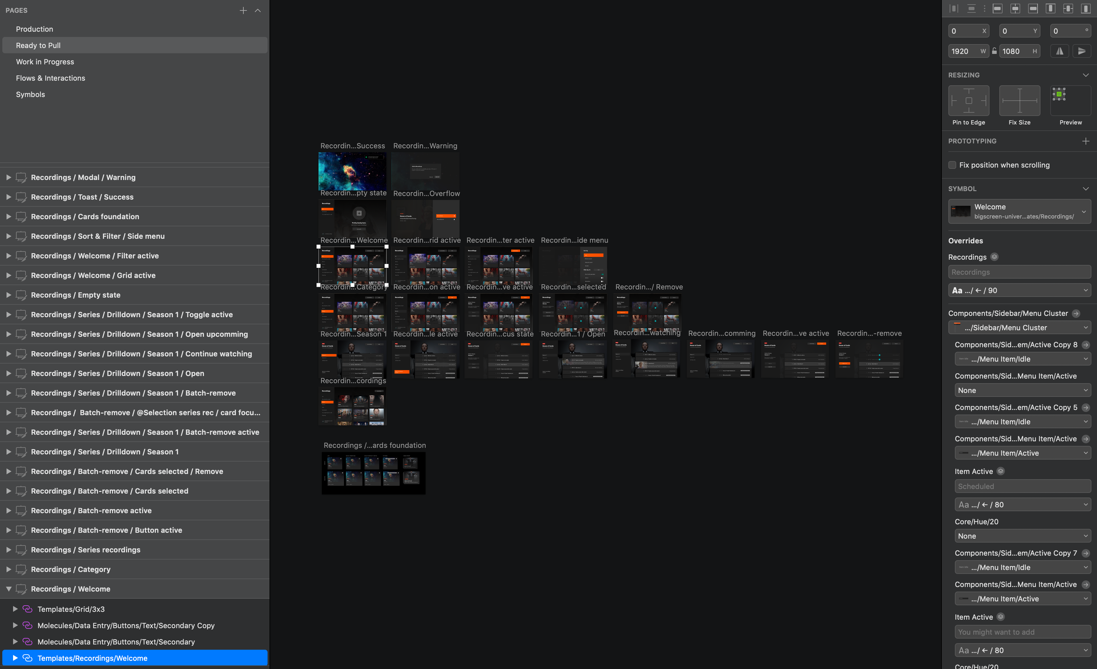1097x669 pixels.
Task: Click the flip vertical icon
Action: (x=1082, y=51)
